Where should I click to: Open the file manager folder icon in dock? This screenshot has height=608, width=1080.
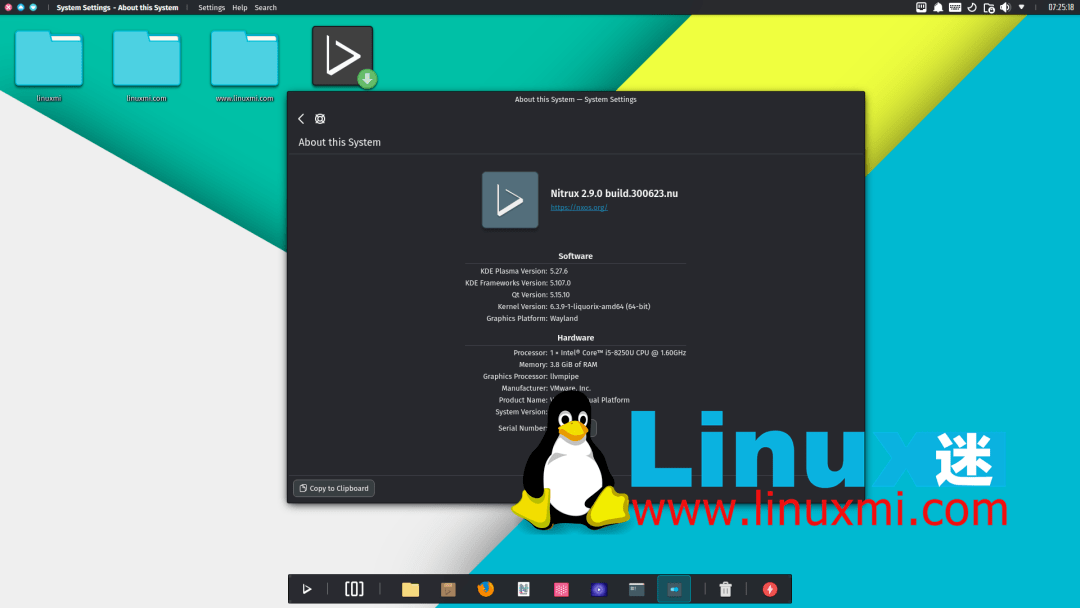tap(410, 589)
